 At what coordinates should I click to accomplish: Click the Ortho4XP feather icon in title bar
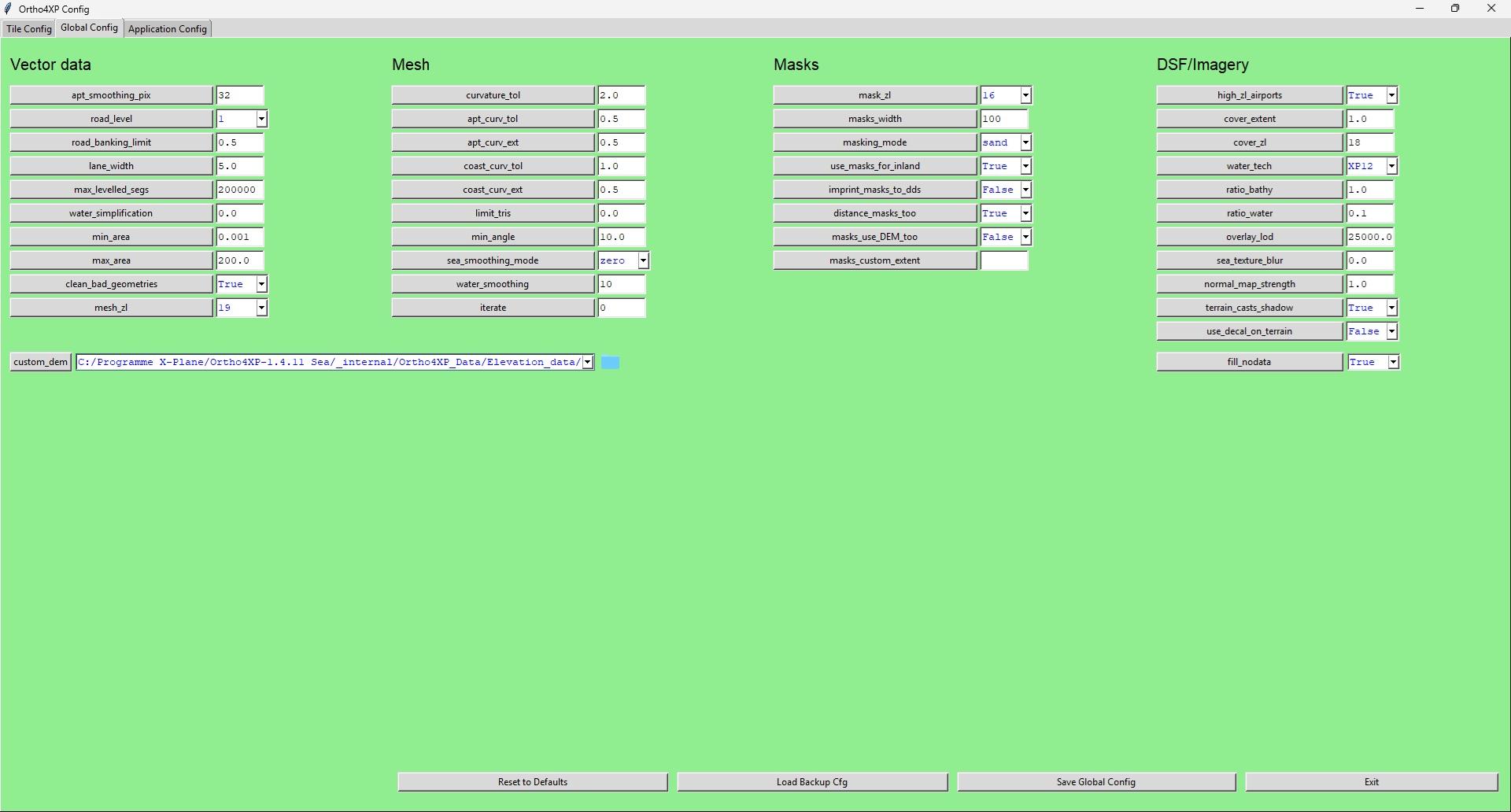[x=8, y=9]
